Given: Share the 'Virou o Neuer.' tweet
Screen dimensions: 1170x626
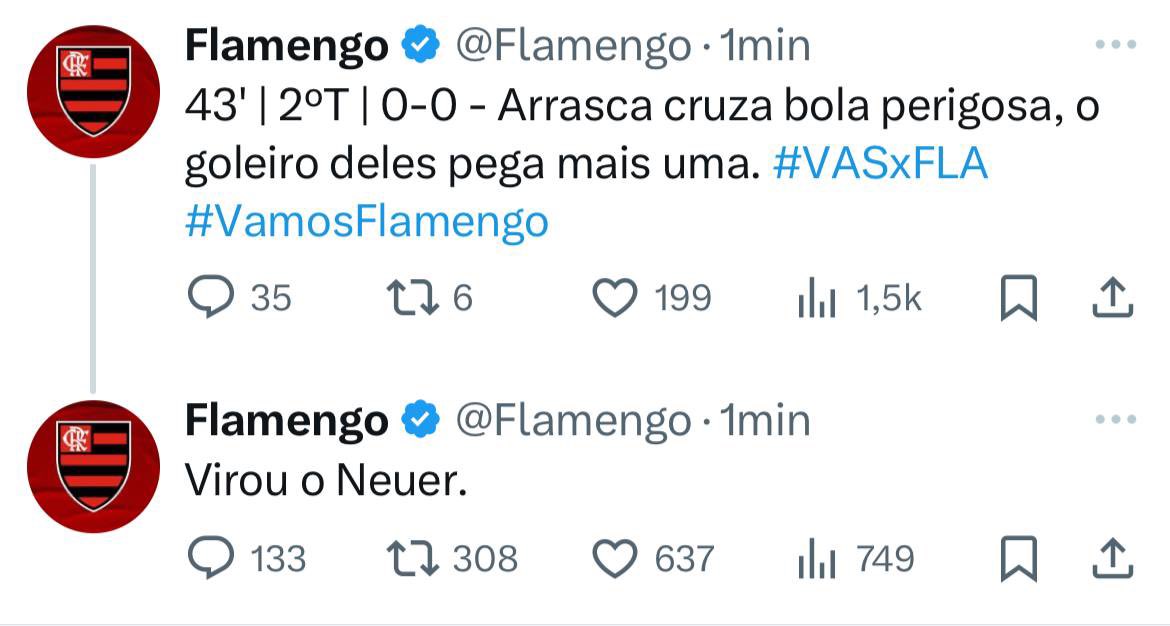Looking at the screenshot, I should [x=1110, y=558].
